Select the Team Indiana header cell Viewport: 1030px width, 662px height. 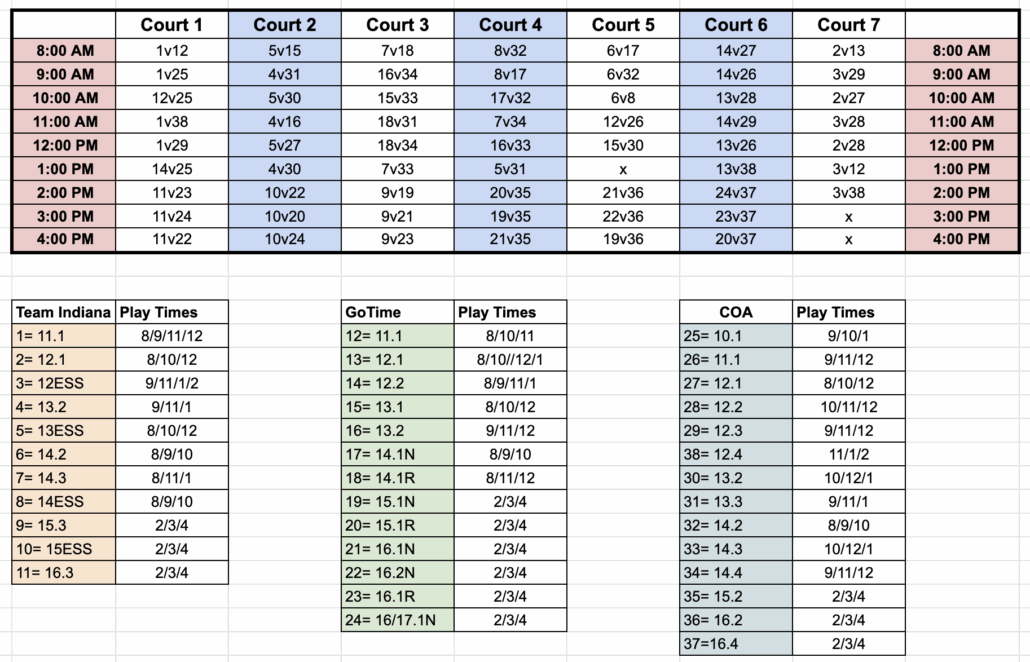(x=64, y=312)
